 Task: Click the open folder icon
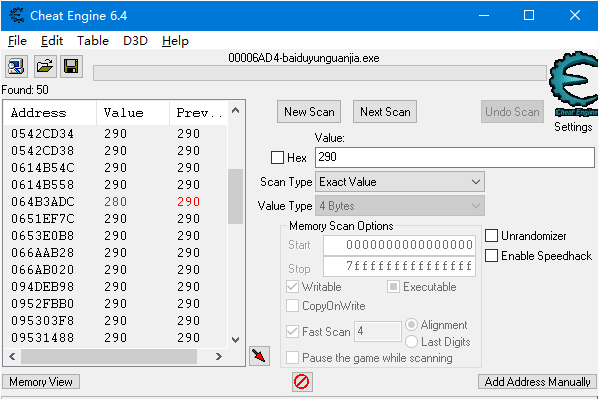(x=45, y=66)
